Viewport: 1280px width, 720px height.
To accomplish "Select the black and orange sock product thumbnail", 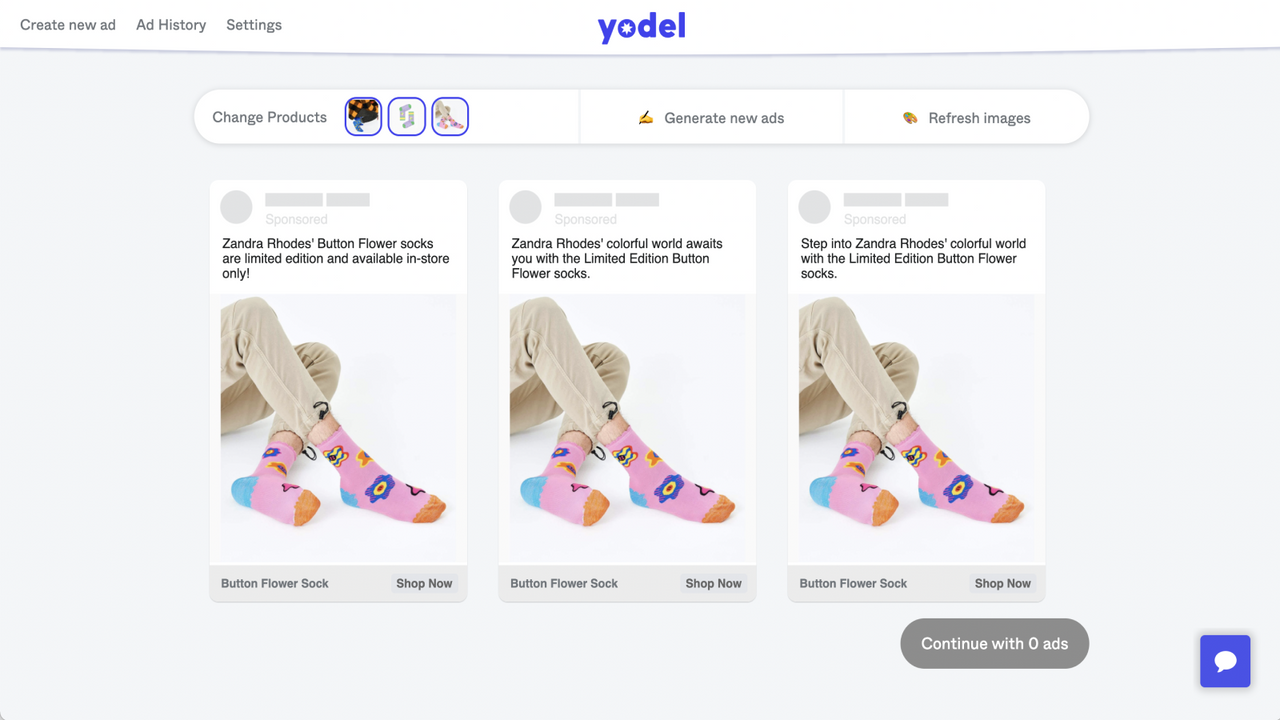I will (x=363, y=117).
